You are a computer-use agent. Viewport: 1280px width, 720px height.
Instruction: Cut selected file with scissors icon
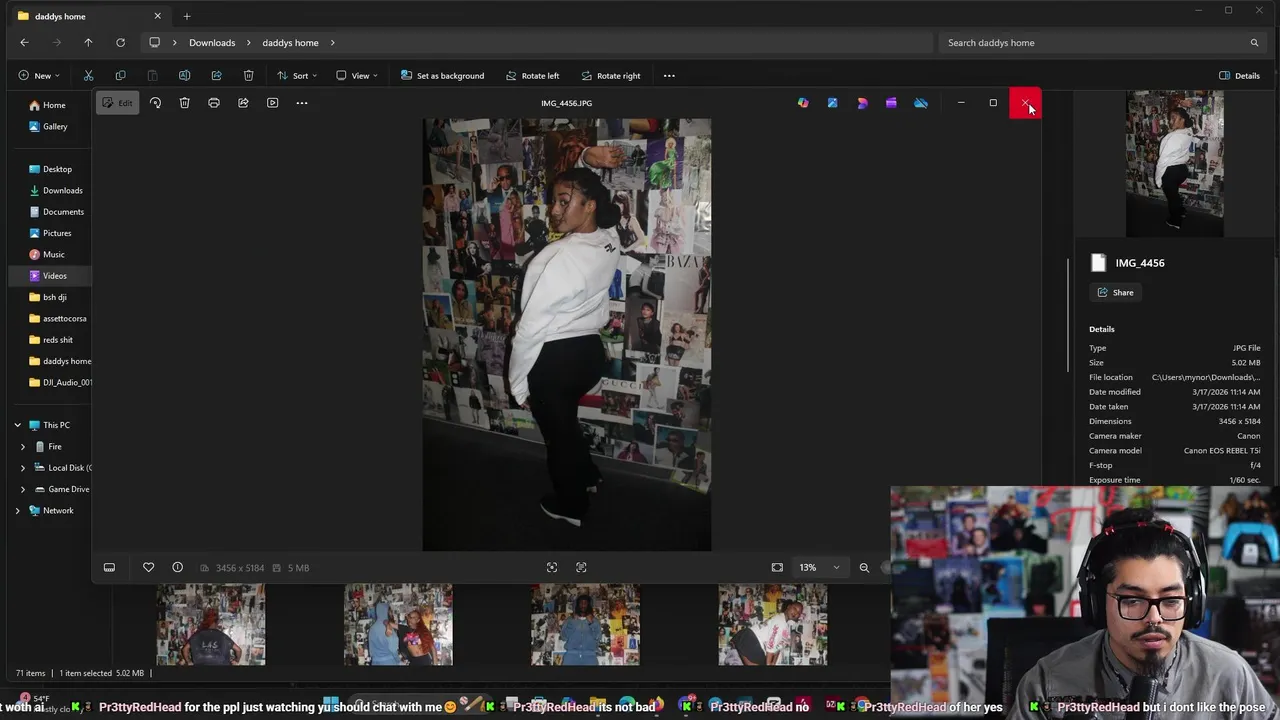[88, 76]
